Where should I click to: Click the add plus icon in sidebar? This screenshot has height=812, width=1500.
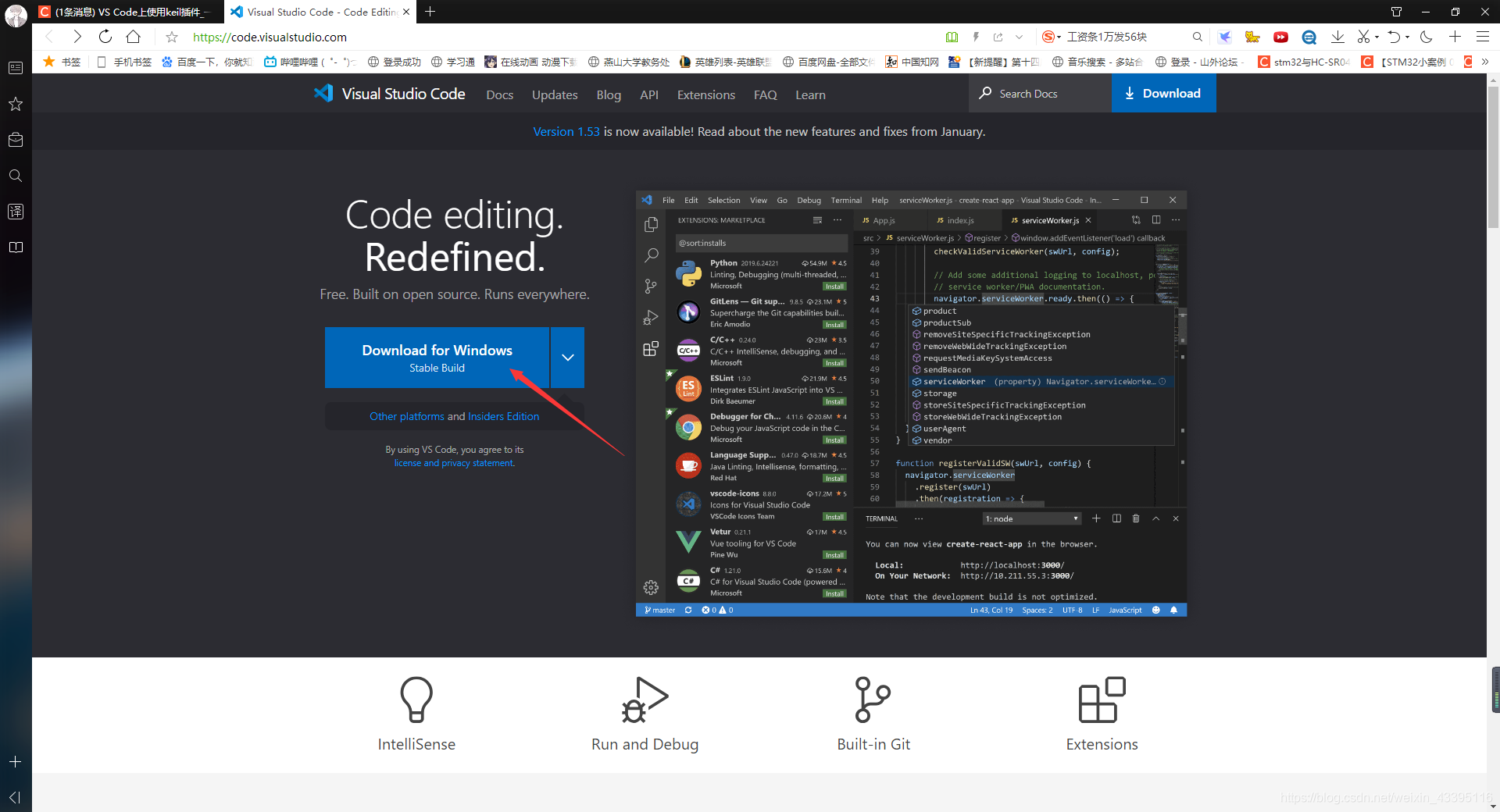16,761
